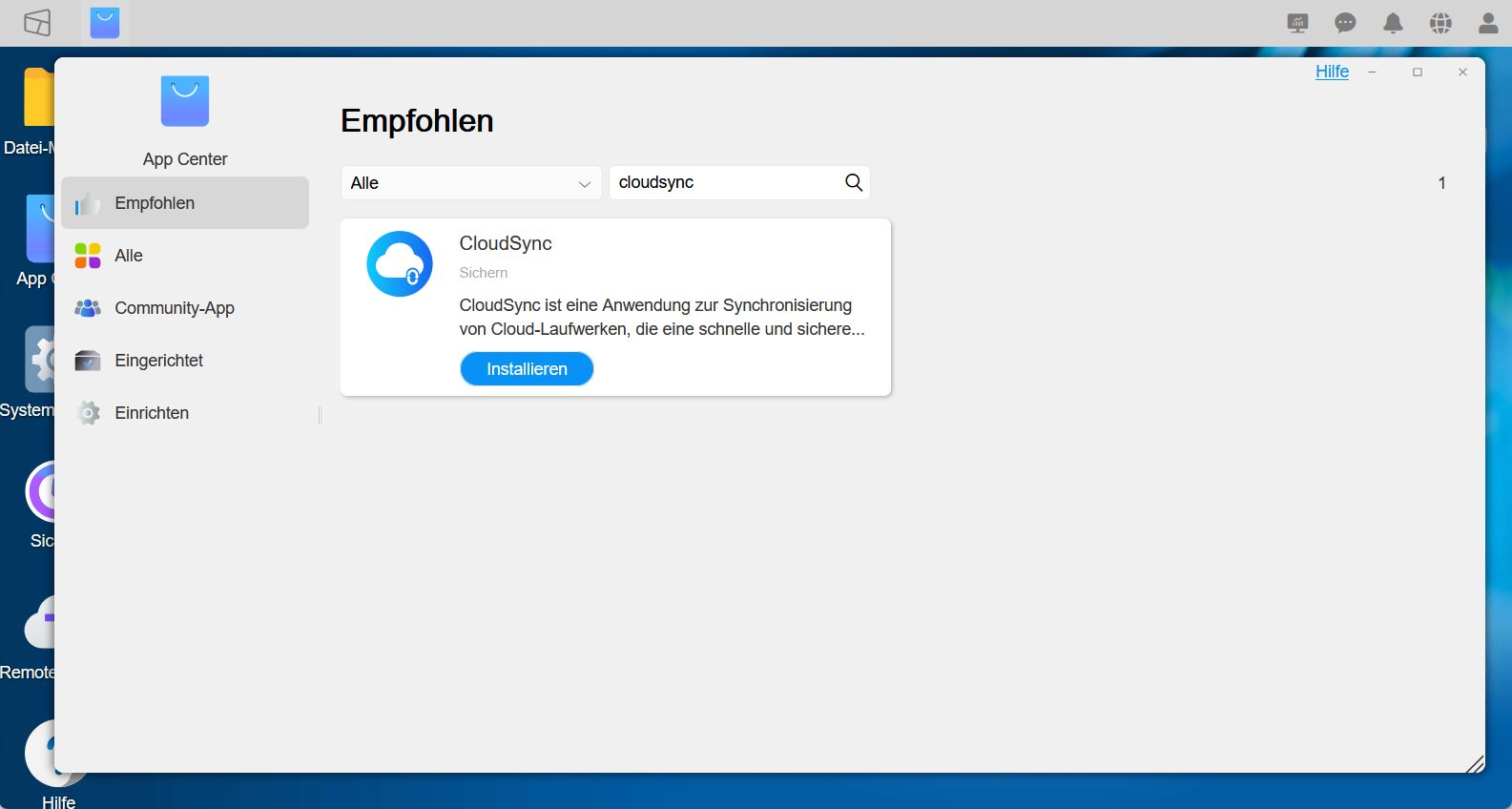Click the window resize grip corner
Viewport: 1512px width, 809px height.
(x=1475, y=763)
